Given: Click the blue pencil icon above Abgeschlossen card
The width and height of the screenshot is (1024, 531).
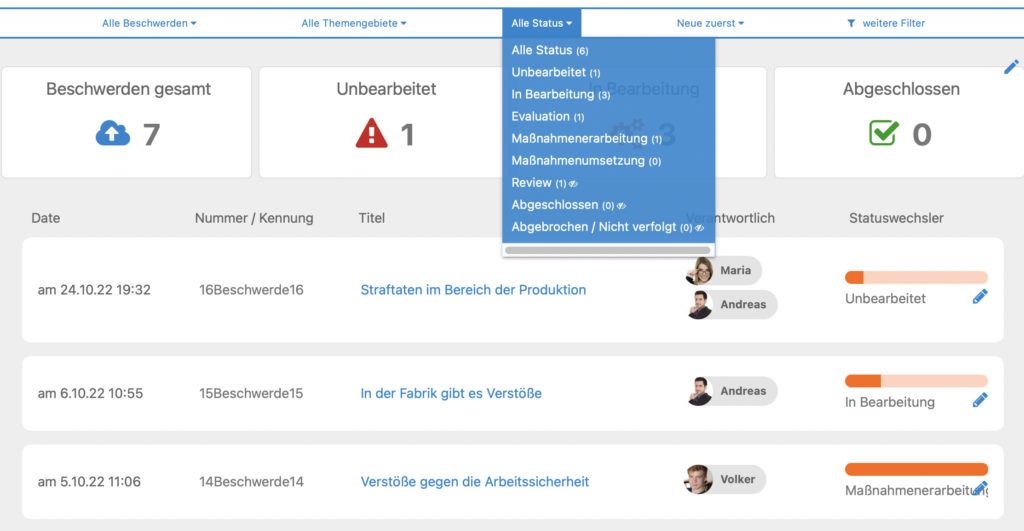Looking at the screenshot, I should pyautogui.click(x=1011, y=67).
